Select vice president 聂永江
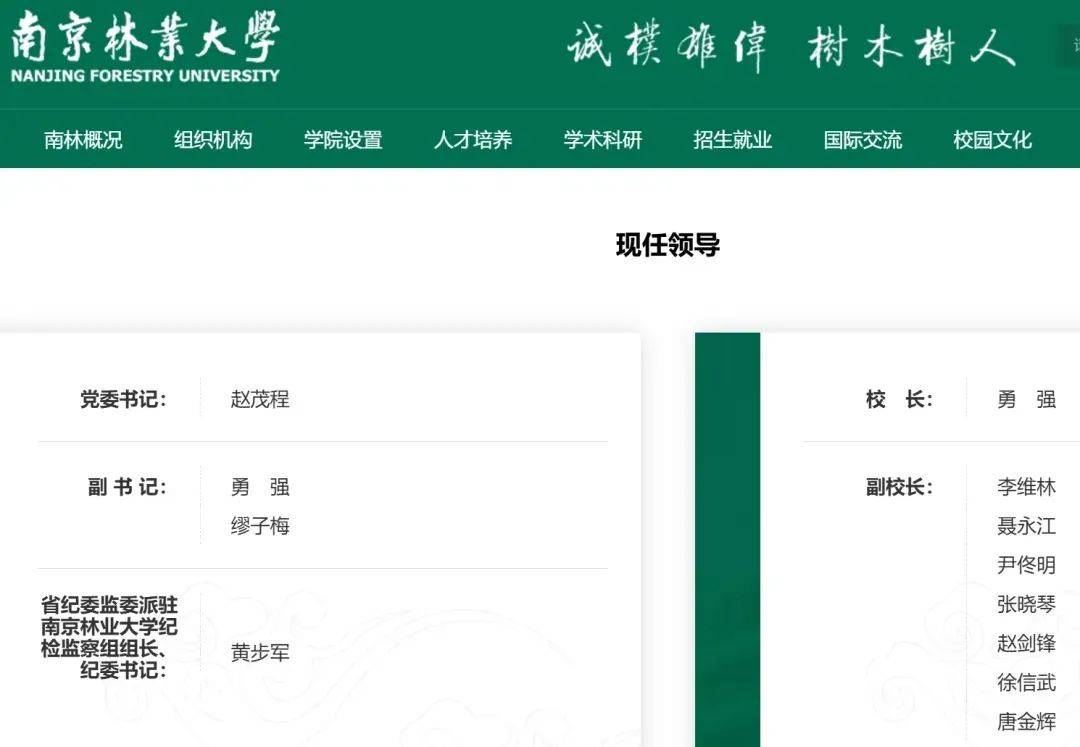This screenshot has width=1080, height=747. tap(1026, 526)
